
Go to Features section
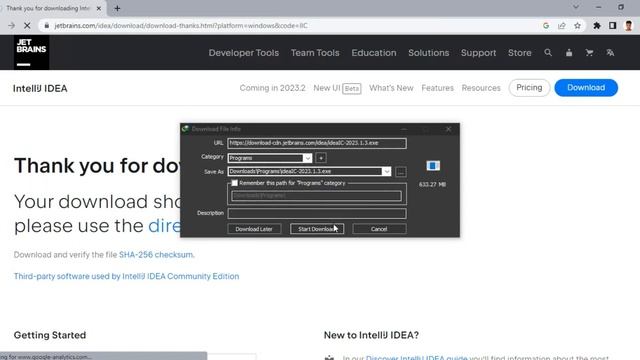tap(438, 88)
